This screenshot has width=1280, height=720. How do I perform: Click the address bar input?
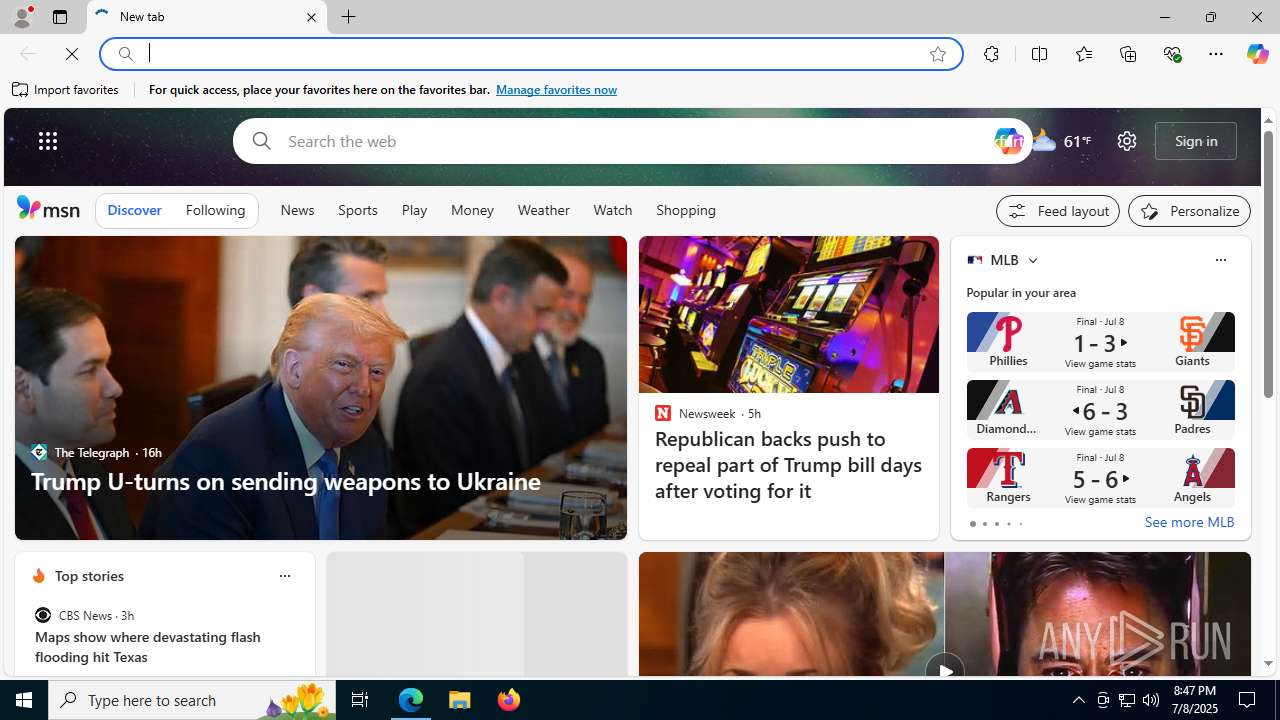[530, 54]
